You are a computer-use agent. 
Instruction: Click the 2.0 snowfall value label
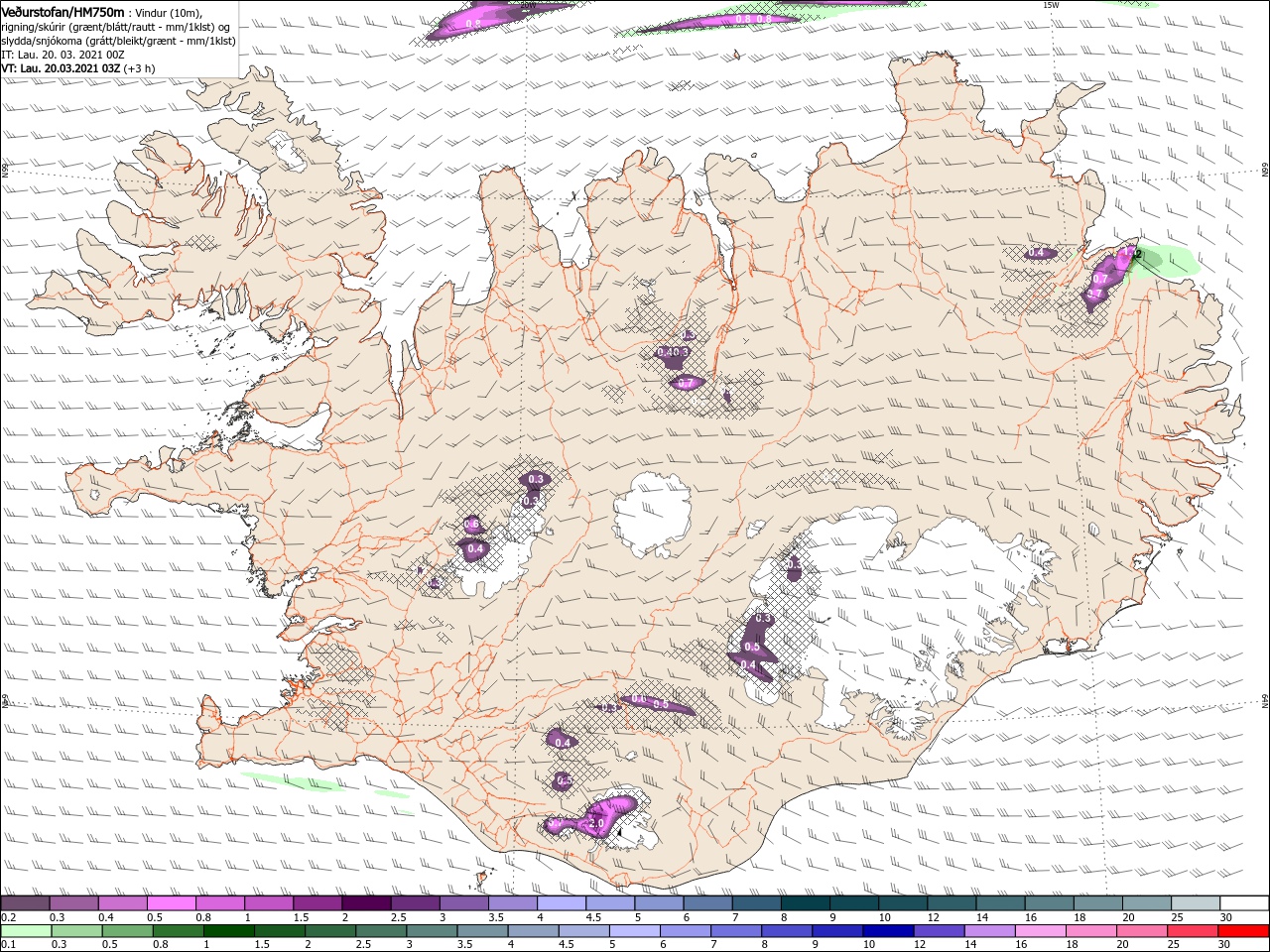pos(596,823)
